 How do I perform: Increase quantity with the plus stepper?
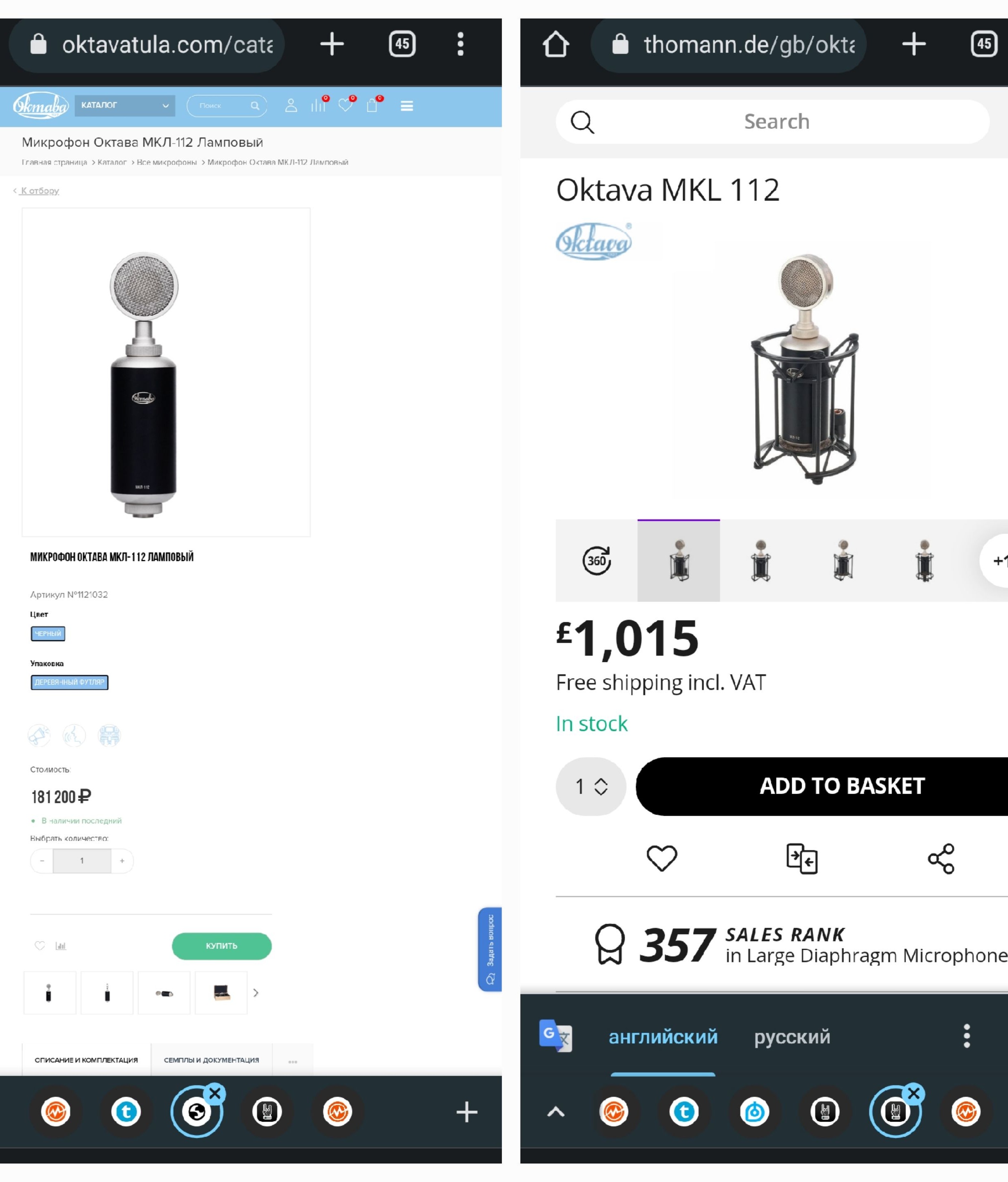pyautogui.click(x=122, y=861)
